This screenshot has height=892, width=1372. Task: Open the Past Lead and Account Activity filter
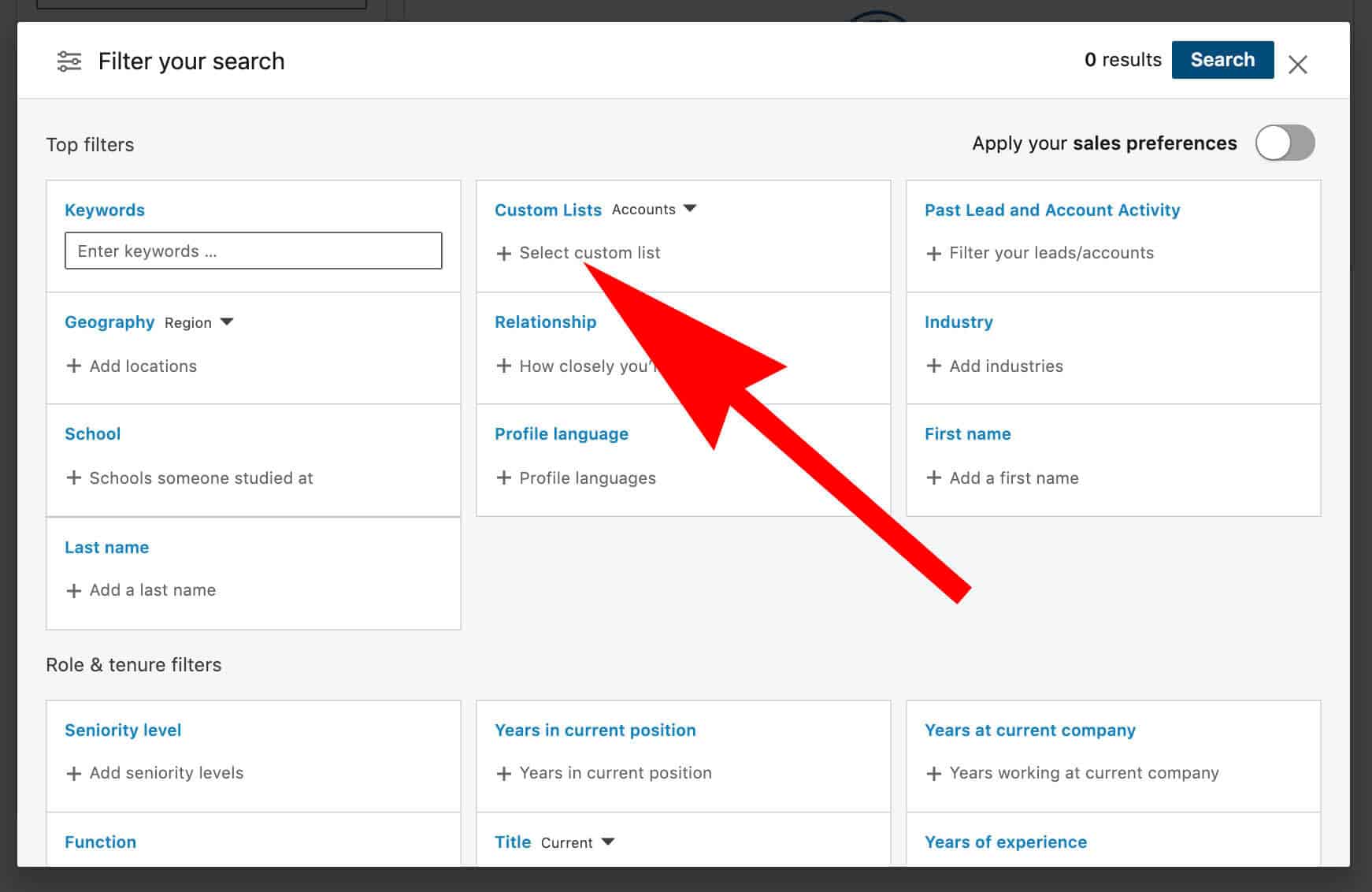click(x=1051, y=210)
